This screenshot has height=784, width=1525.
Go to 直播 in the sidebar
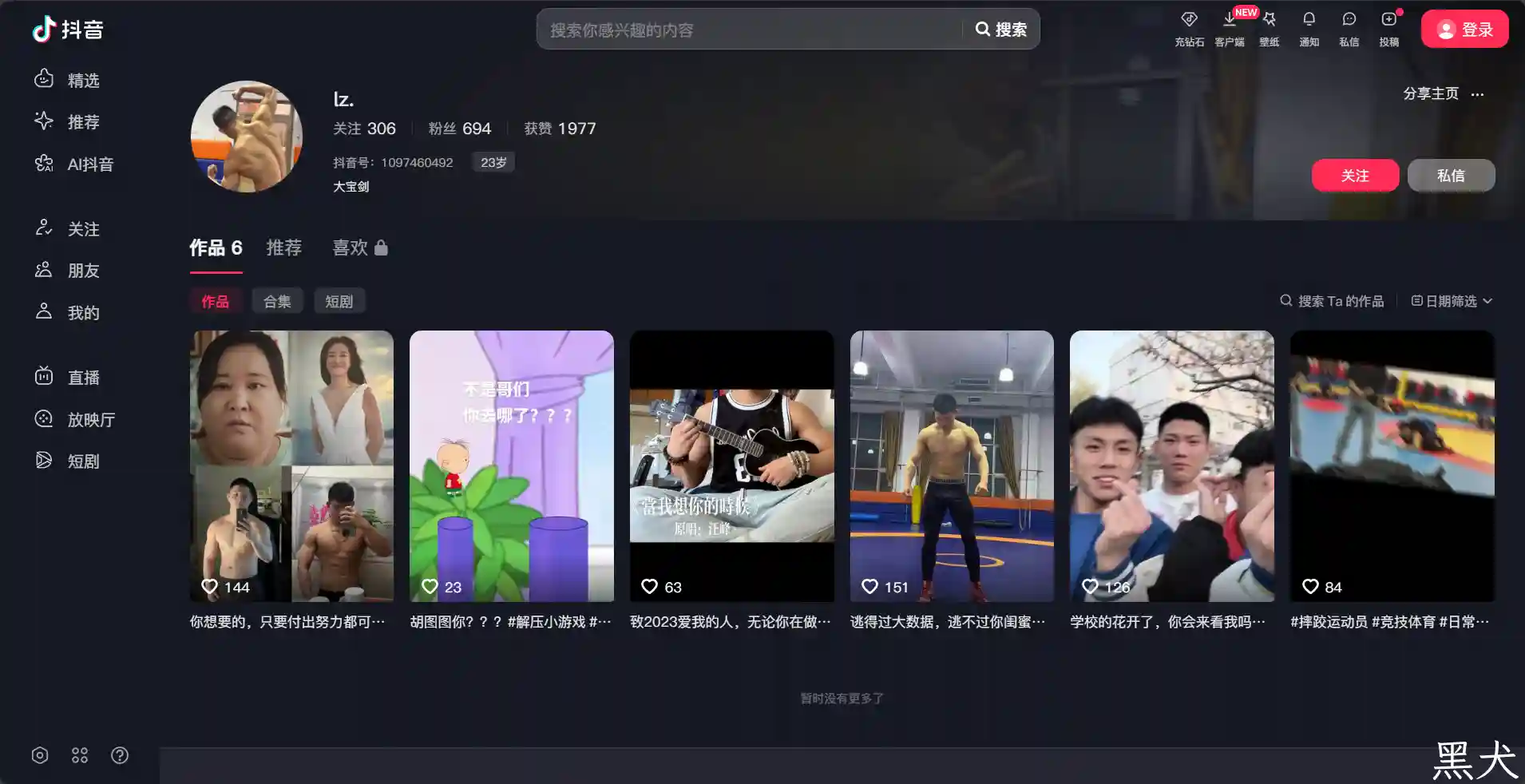click(x=83, y=377)
